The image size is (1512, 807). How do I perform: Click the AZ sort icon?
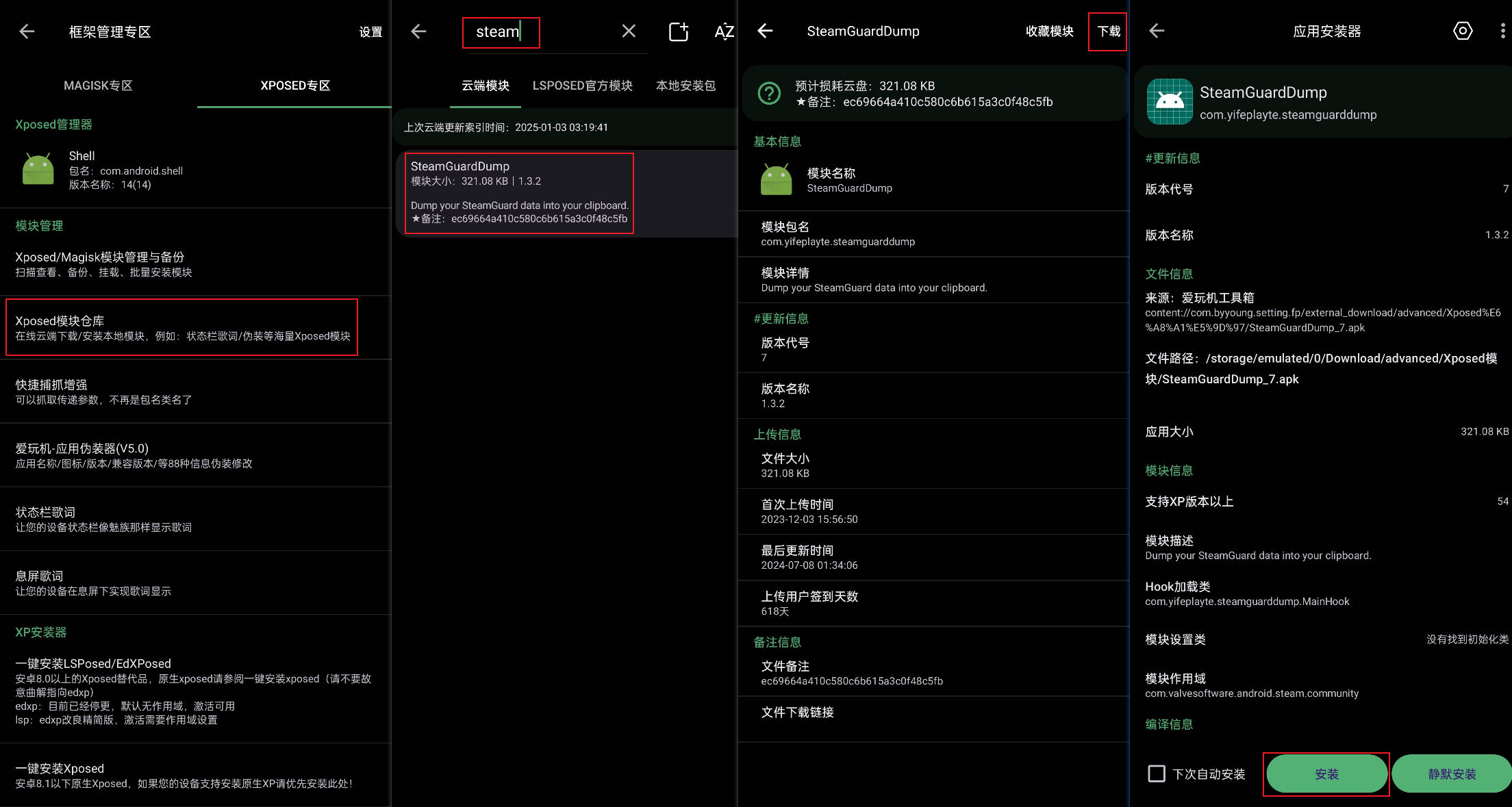tap(724, 31)
